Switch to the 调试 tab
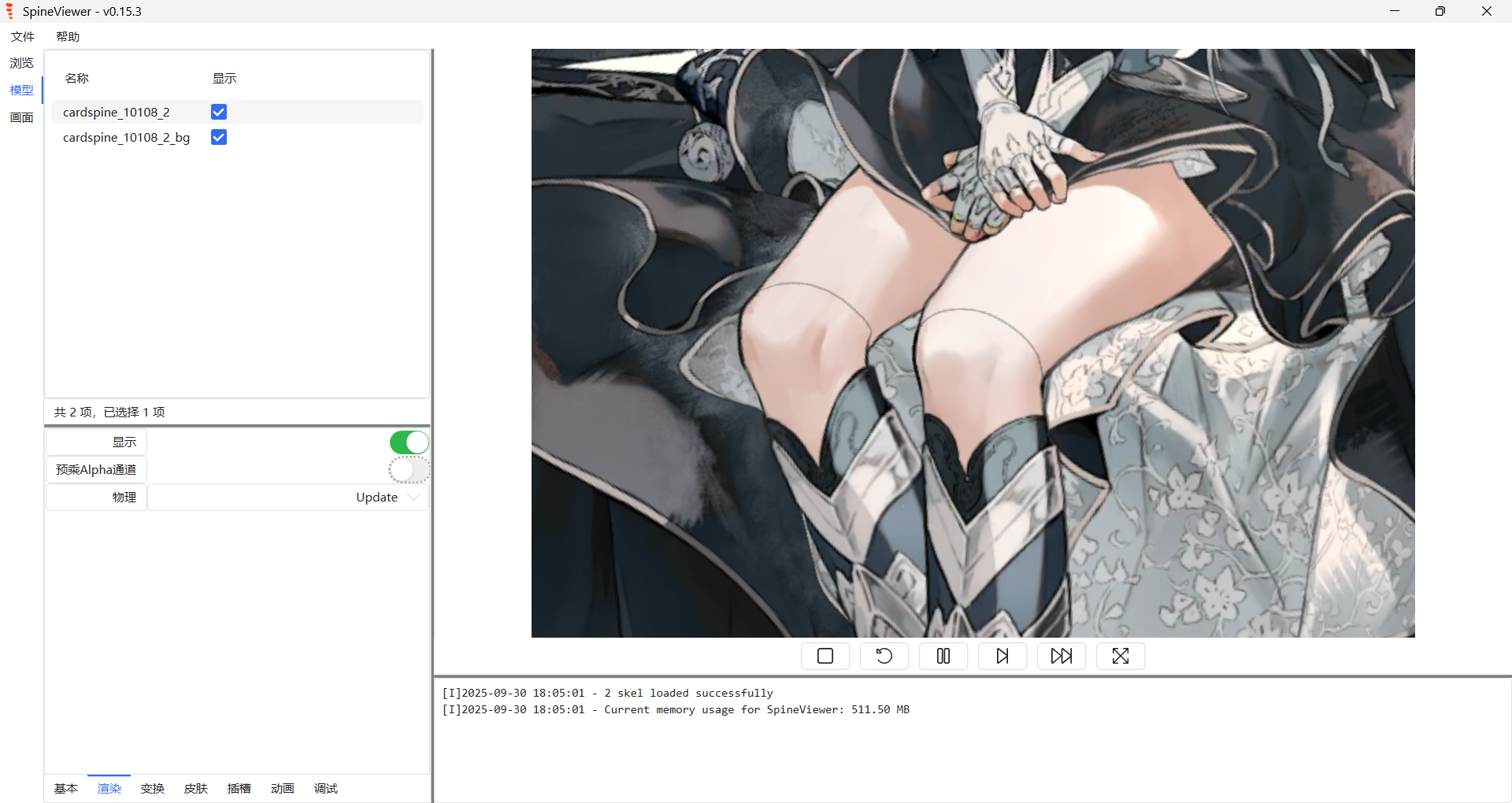 [326, 788]
